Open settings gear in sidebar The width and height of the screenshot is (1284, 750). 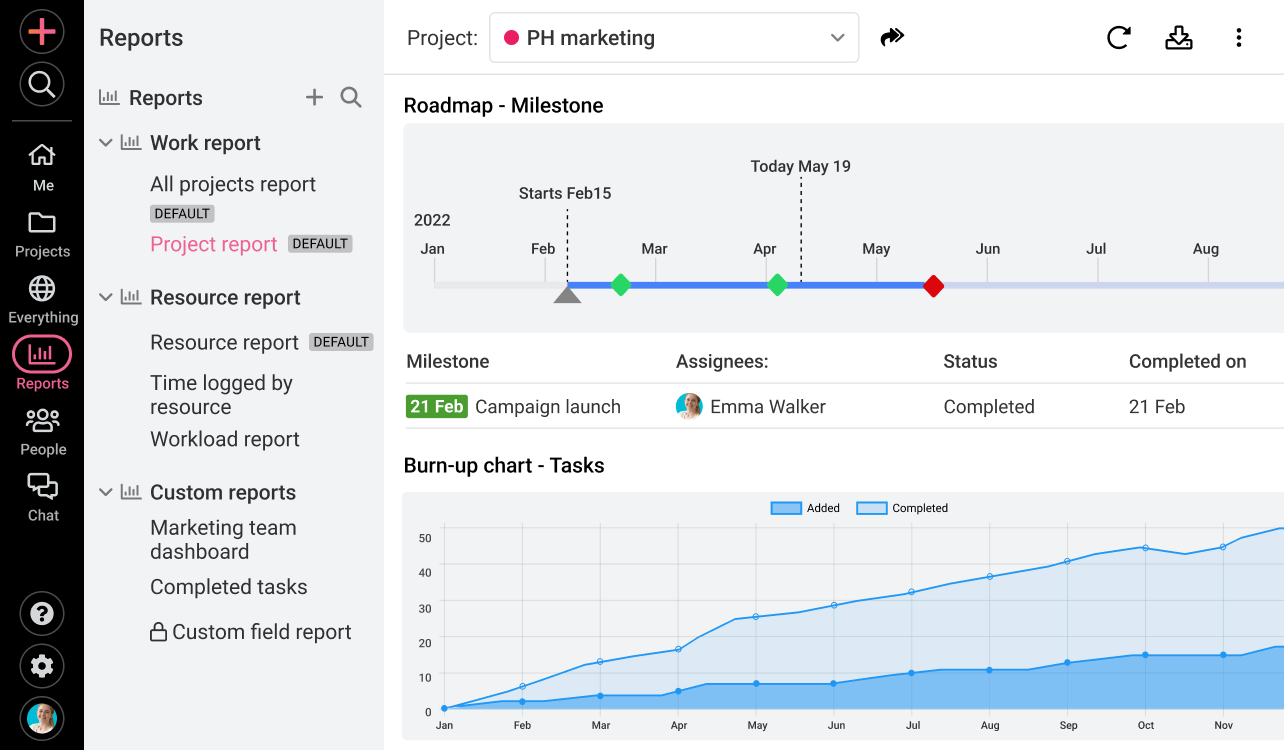(x=42, y=666)
